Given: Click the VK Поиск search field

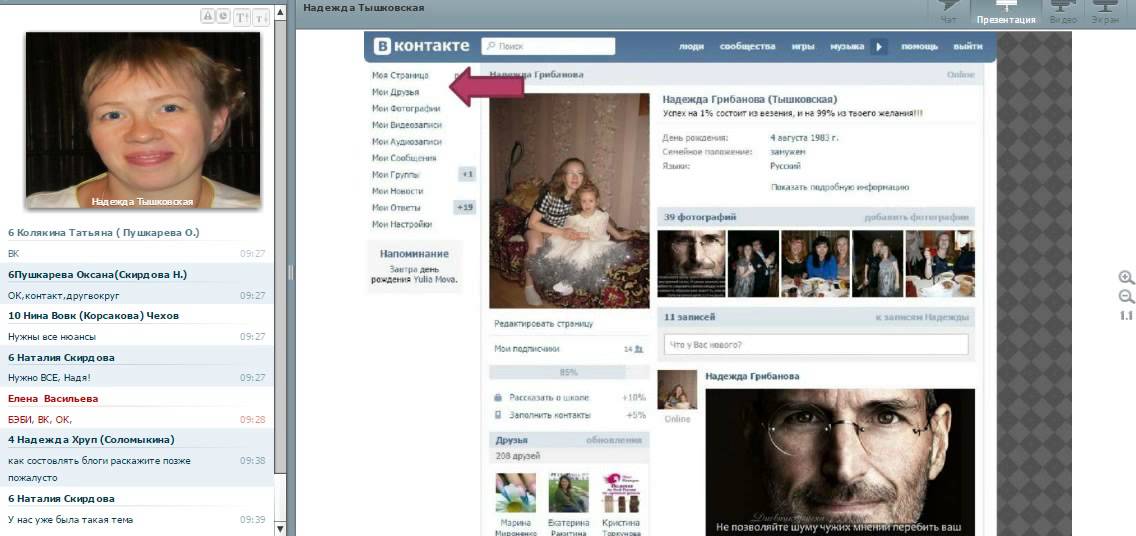Looking at the screenshot, I should click(548, 46).
